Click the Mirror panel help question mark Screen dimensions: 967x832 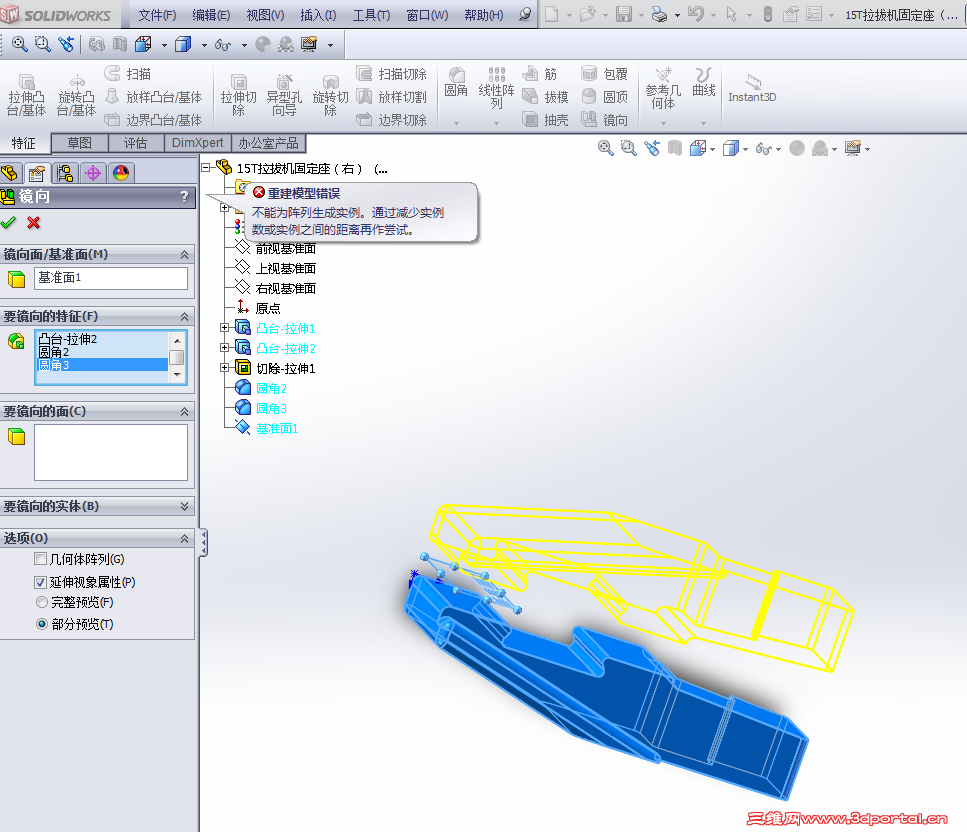click(184, 197)
